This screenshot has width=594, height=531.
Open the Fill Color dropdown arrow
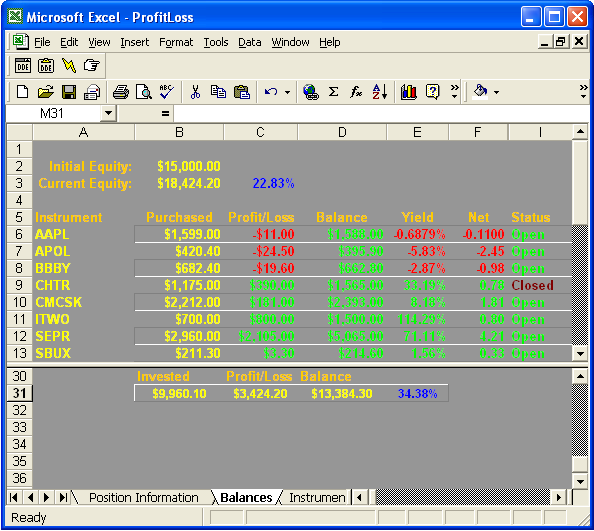[x=497, y=92]
